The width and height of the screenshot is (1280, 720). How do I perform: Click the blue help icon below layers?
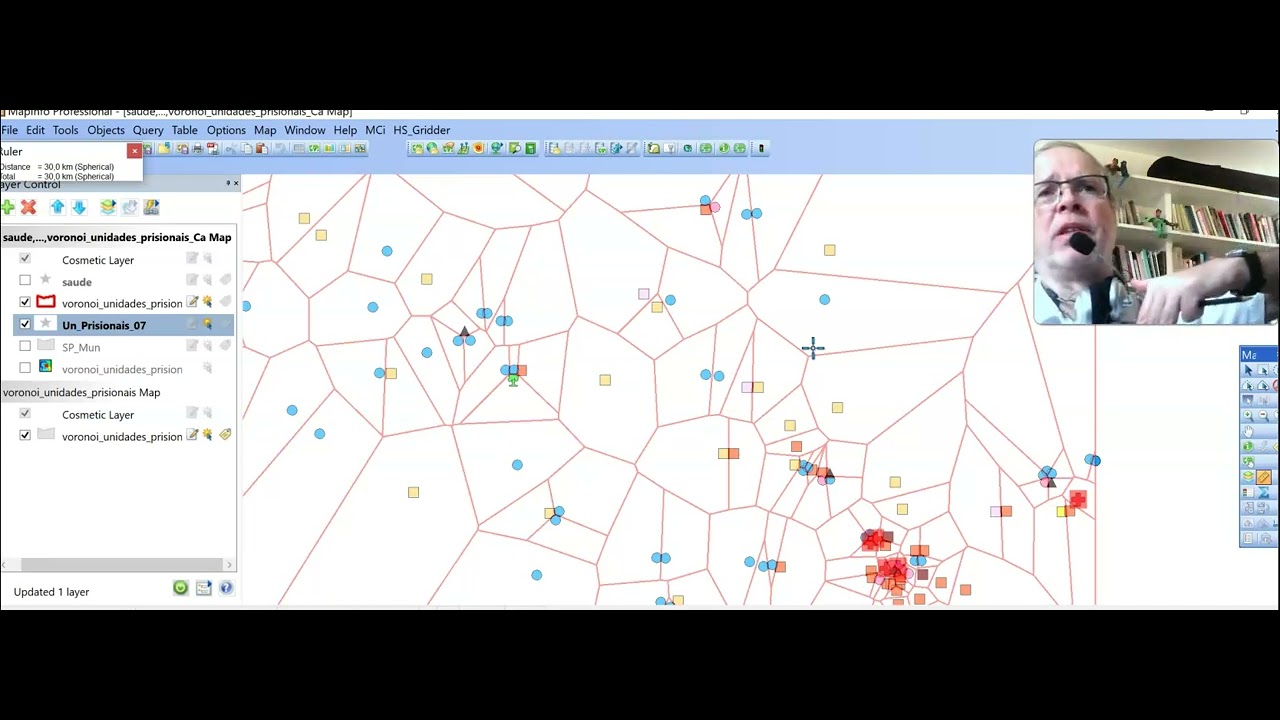click(x=226, y=588)
